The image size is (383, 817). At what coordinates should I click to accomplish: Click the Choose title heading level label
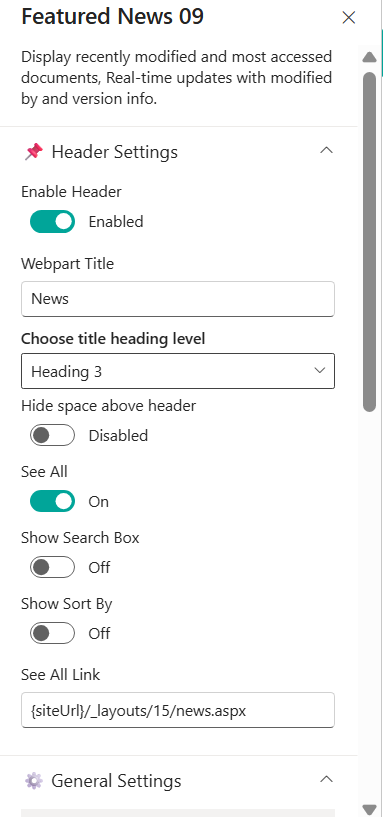point(113,339)
